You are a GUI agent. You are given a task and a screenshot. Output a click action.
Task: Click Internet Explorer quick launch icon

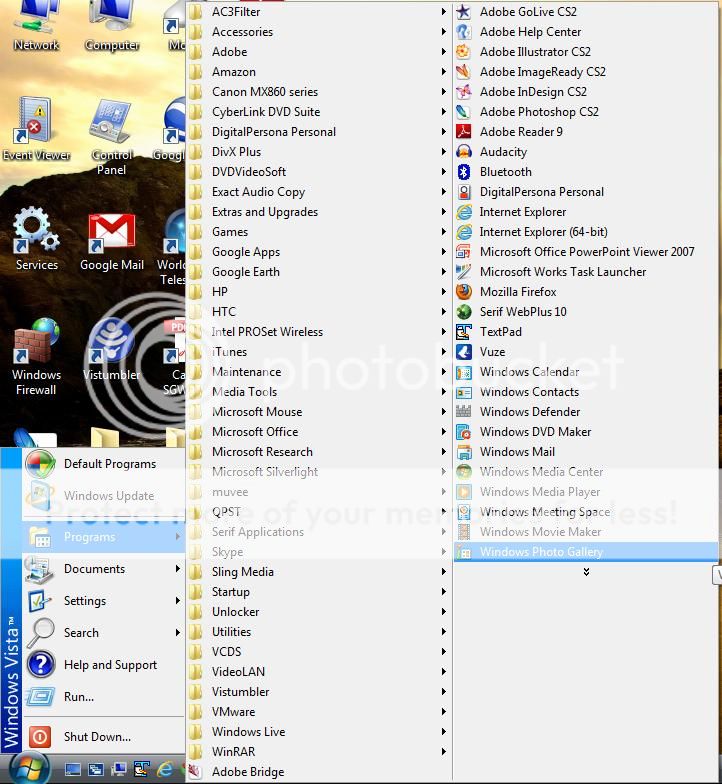165,769
